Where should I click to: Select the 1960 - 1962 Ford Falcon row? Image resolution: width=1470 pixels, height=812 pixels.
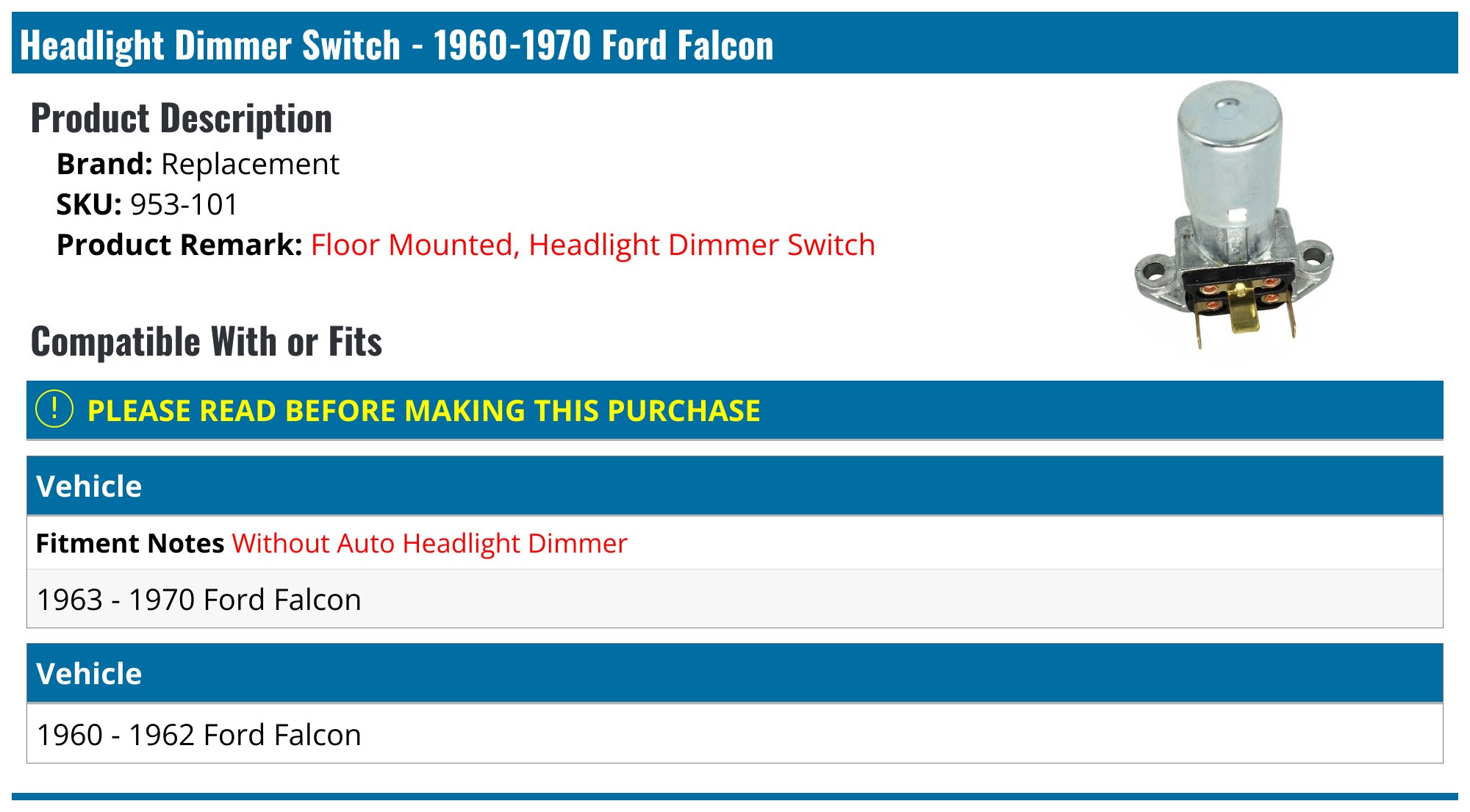(x=199, y=735)
